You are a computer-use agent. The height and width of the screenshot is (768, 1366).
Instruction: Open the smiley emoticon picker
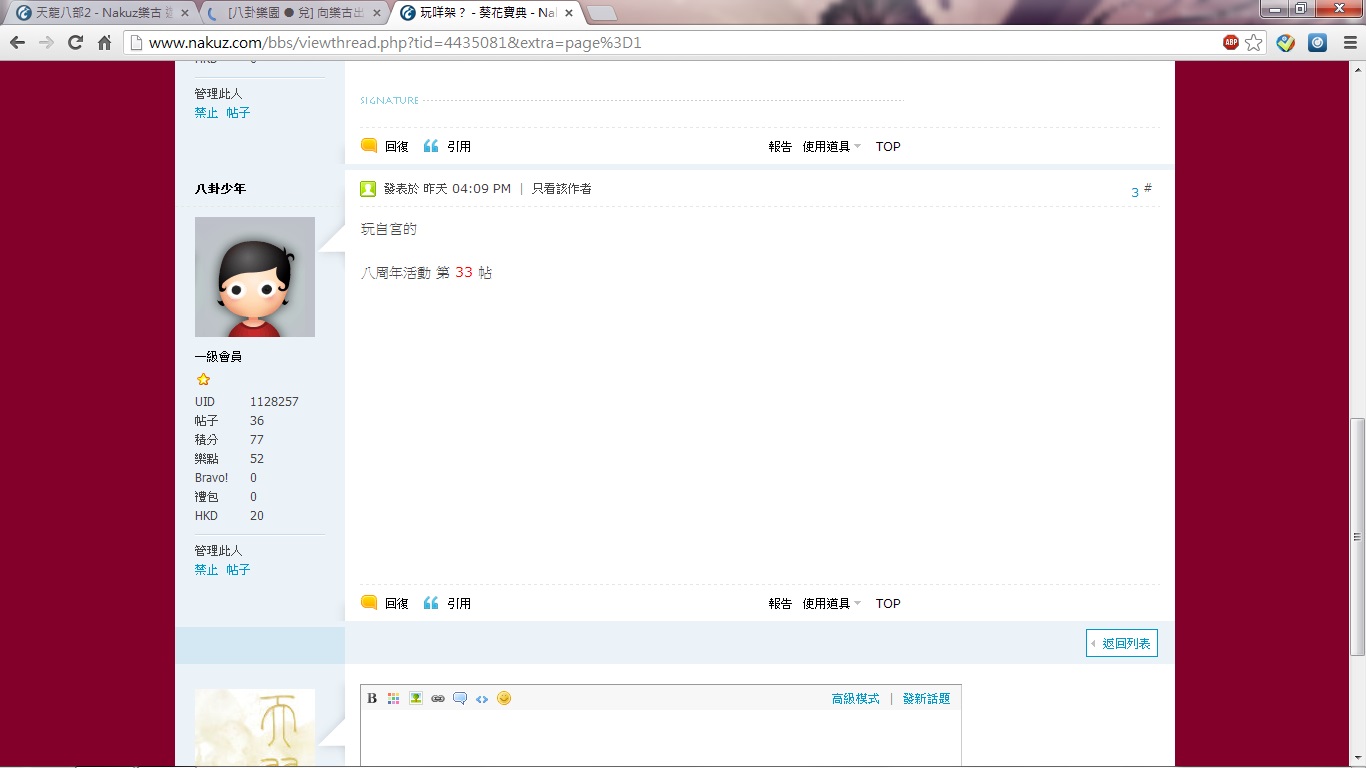[504, 698]
